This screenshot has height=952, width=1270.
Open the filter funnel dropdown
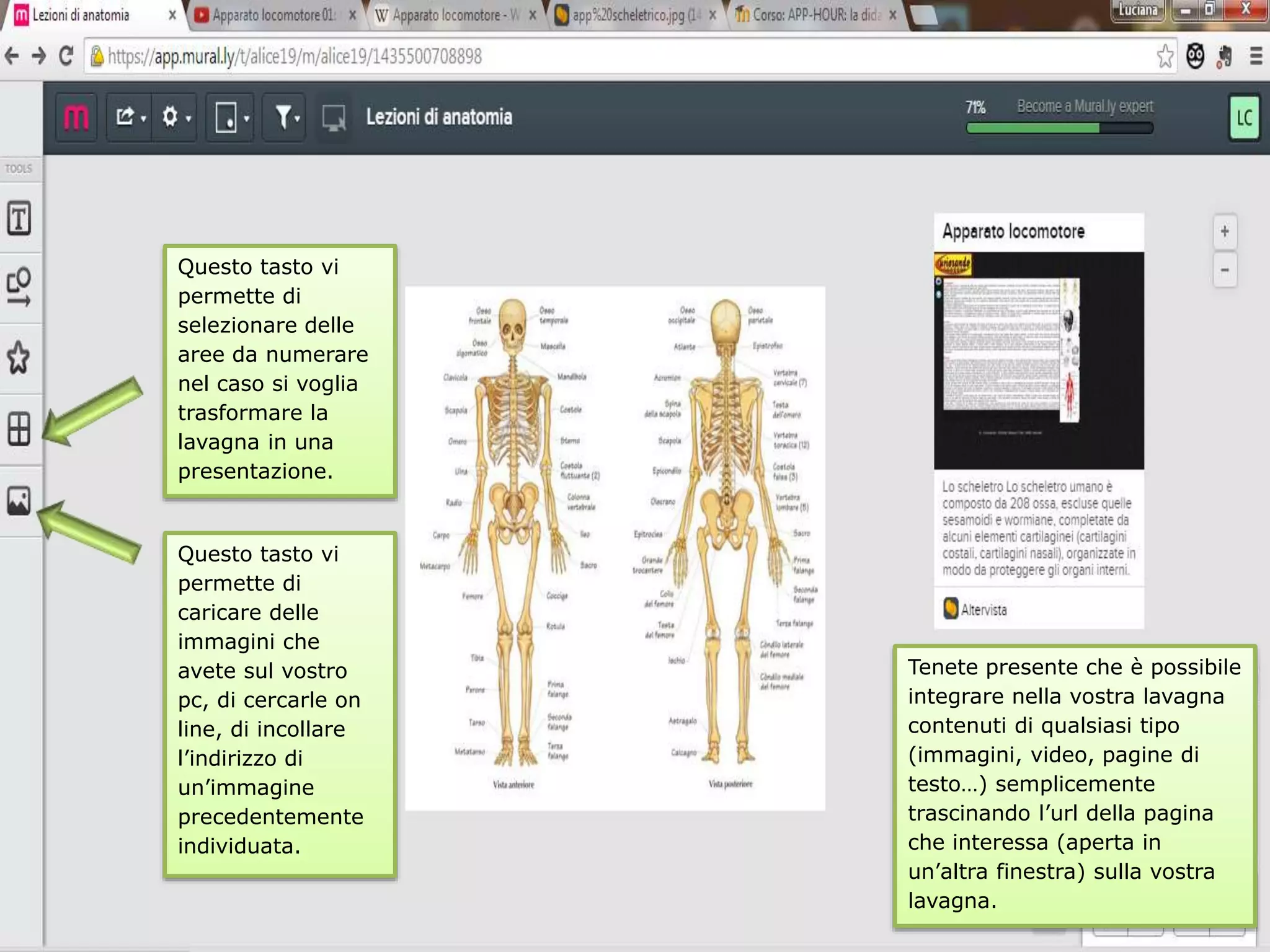285,117
